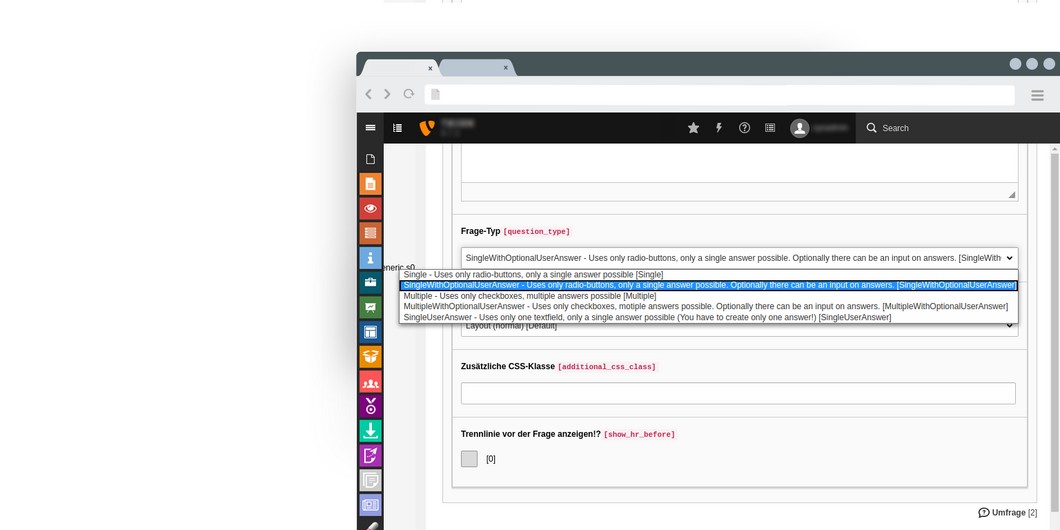Screen dimensions: 1060x530
Task: Open the orange box Extensions module
Action: pyautogui.click(x=370, y=357)
